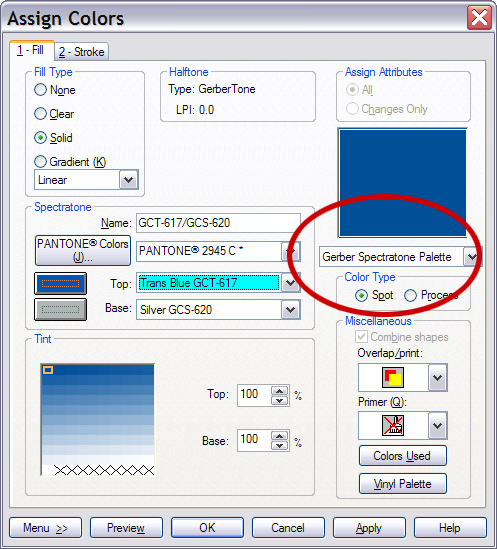Click the large blue color preview swatch
The image size is (497, 549).
coord(402,183)
